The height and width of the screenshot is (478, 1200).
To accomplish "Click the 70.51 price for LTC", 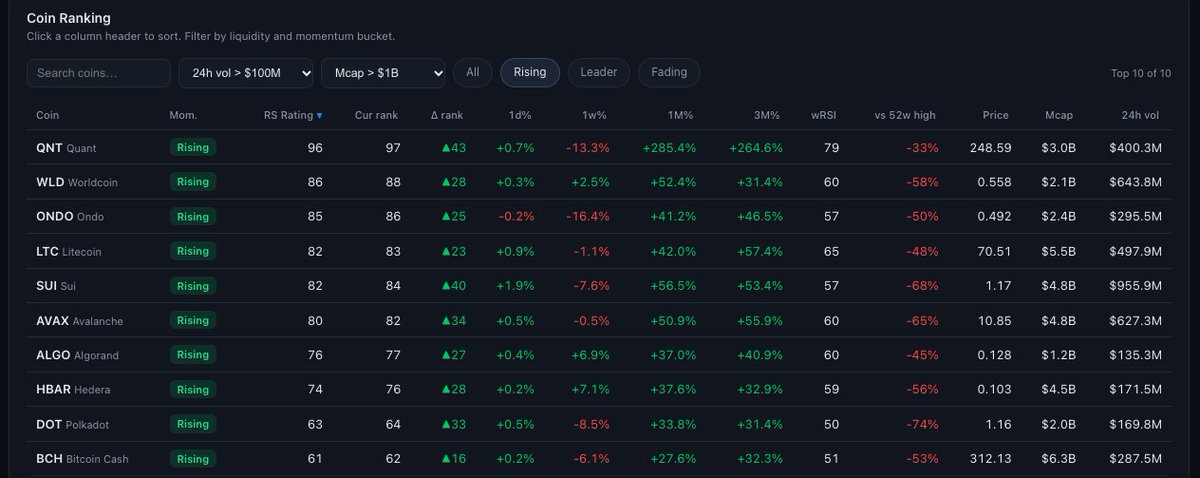I will click(994, 251).
